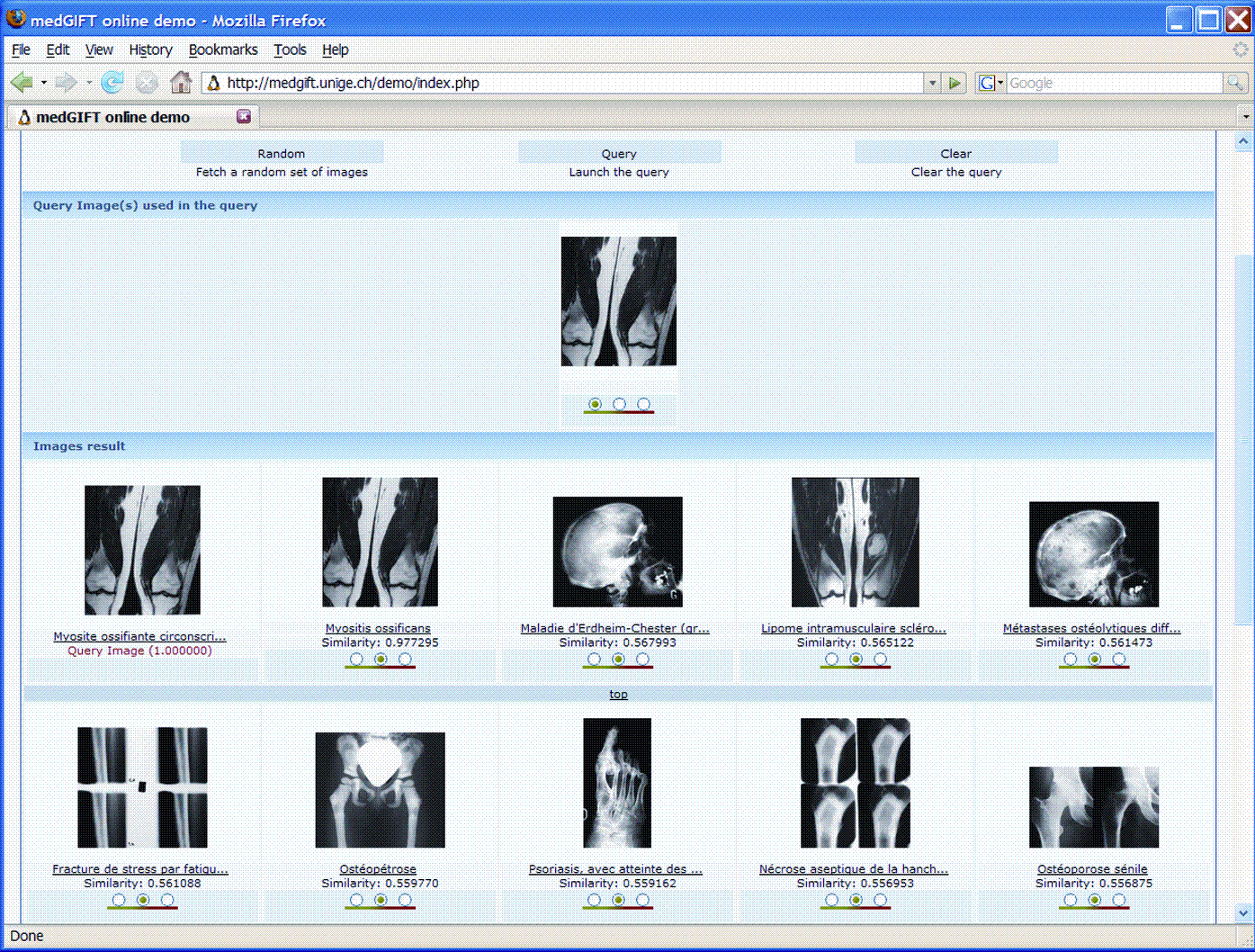Open the Help menu
This screenshot has width=1255, height=952.
click(336, 49)
